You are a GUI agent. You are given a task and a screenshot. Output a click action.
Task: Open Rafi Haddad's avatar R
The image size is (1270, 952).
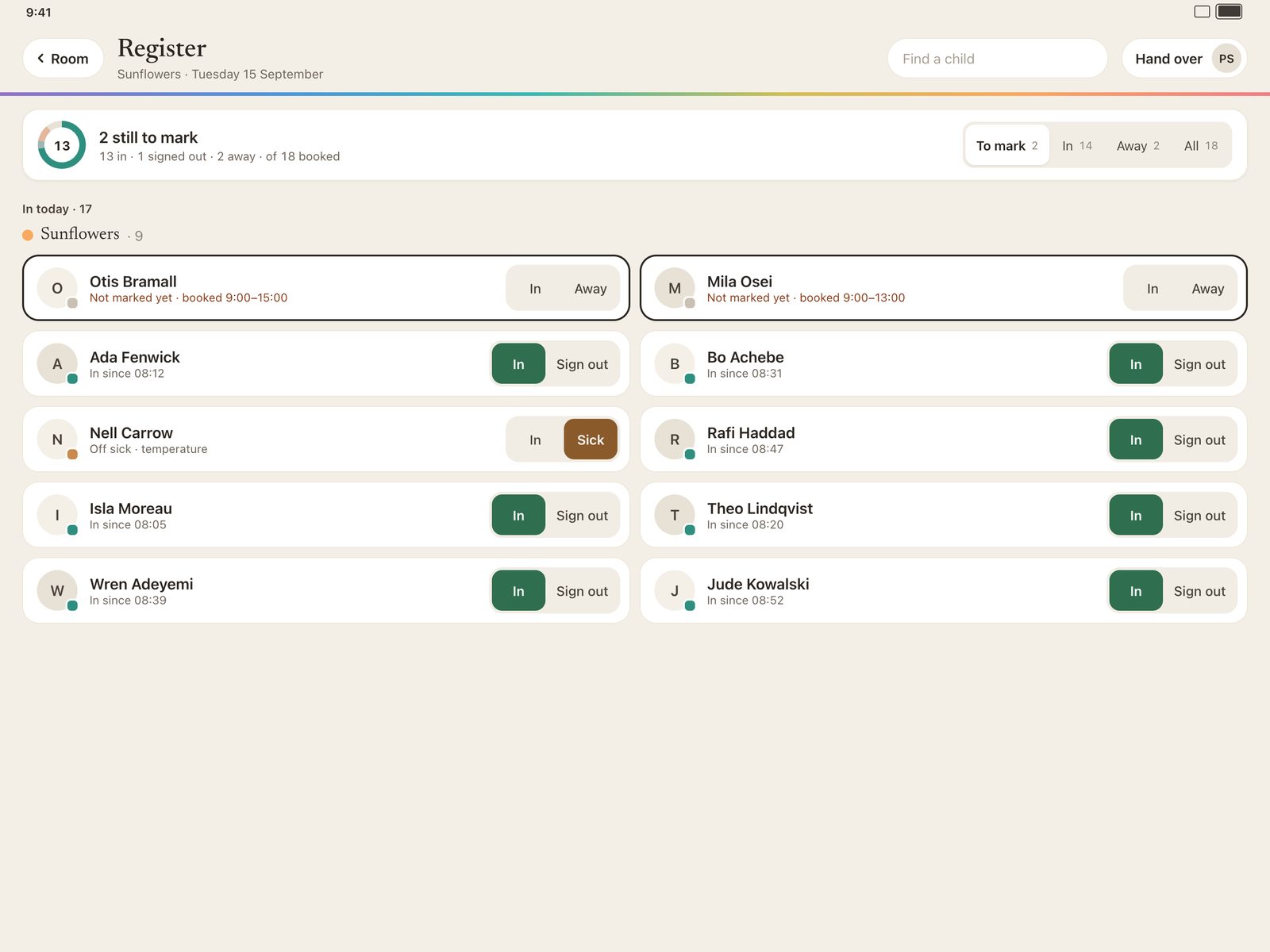coord(675,440)
